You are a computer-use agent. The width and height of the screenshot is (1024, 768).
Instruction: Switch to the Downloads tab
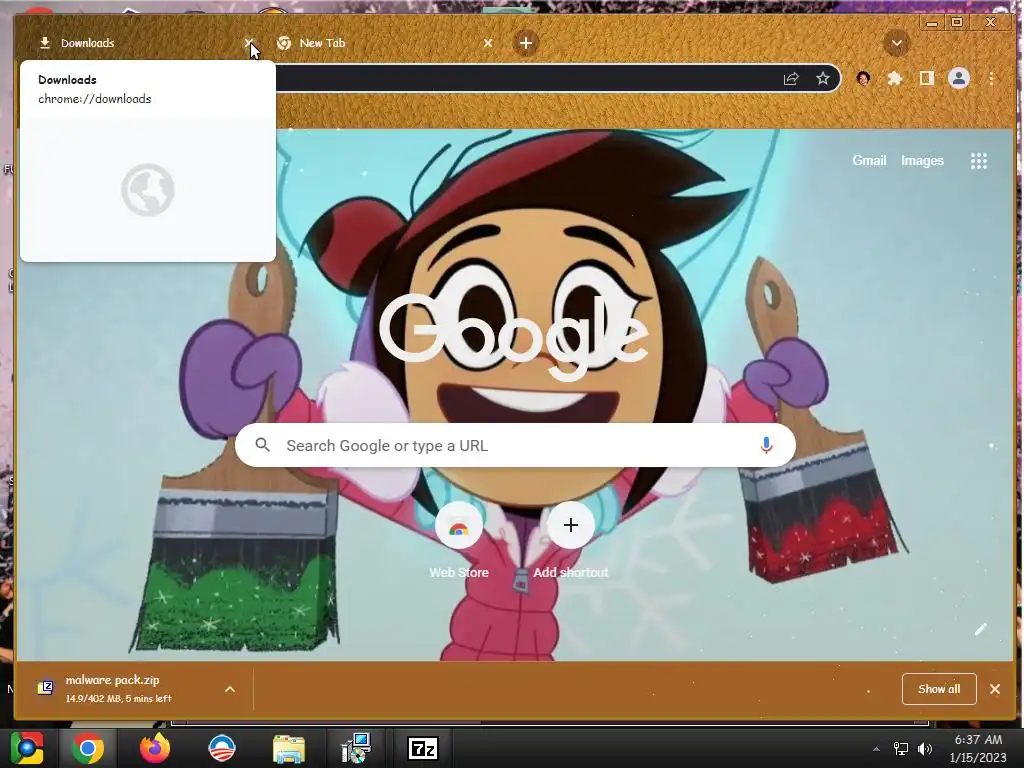[x=137, y=43]
